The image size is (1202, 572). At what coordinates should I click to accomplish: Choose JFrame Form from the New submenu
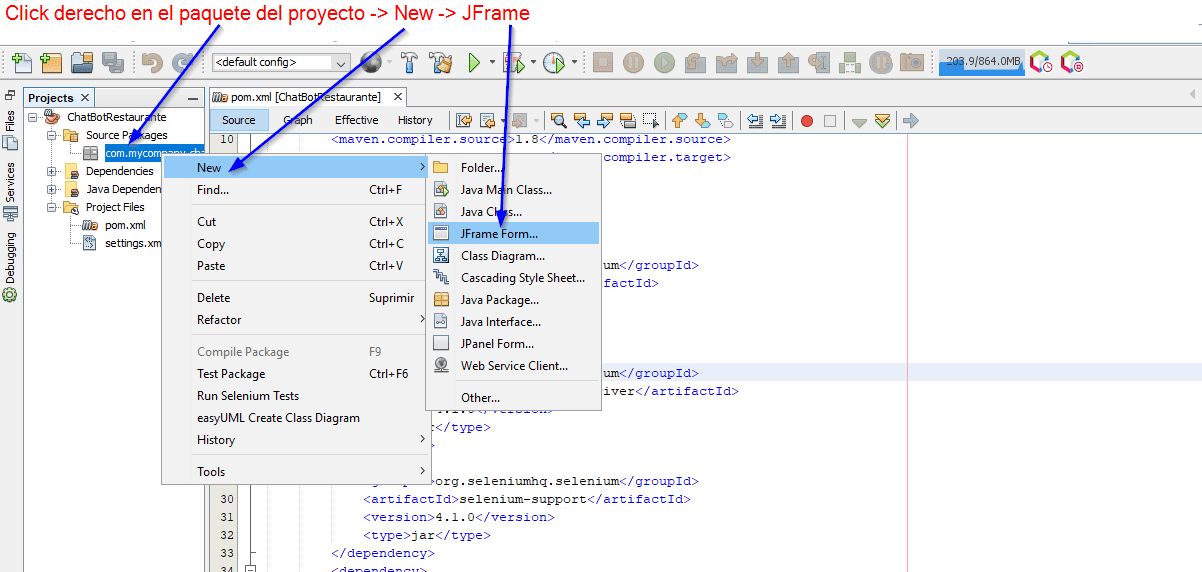pos(513,233)
